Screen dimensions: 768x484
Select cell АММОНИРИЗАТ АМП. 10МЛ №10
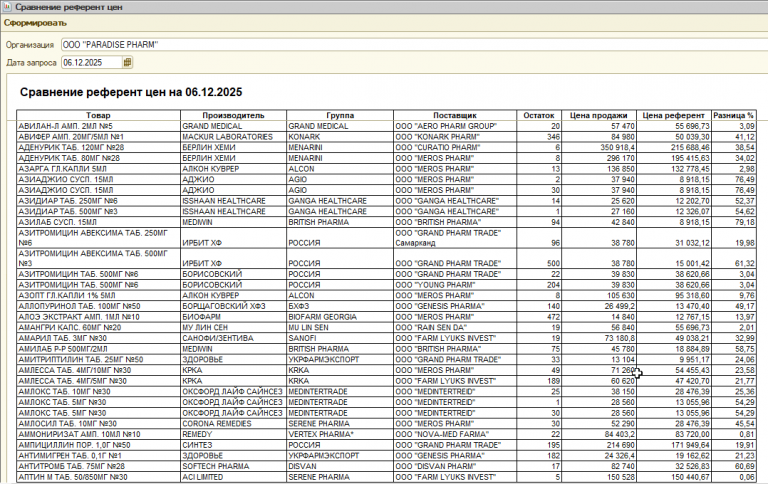(98, 435)
